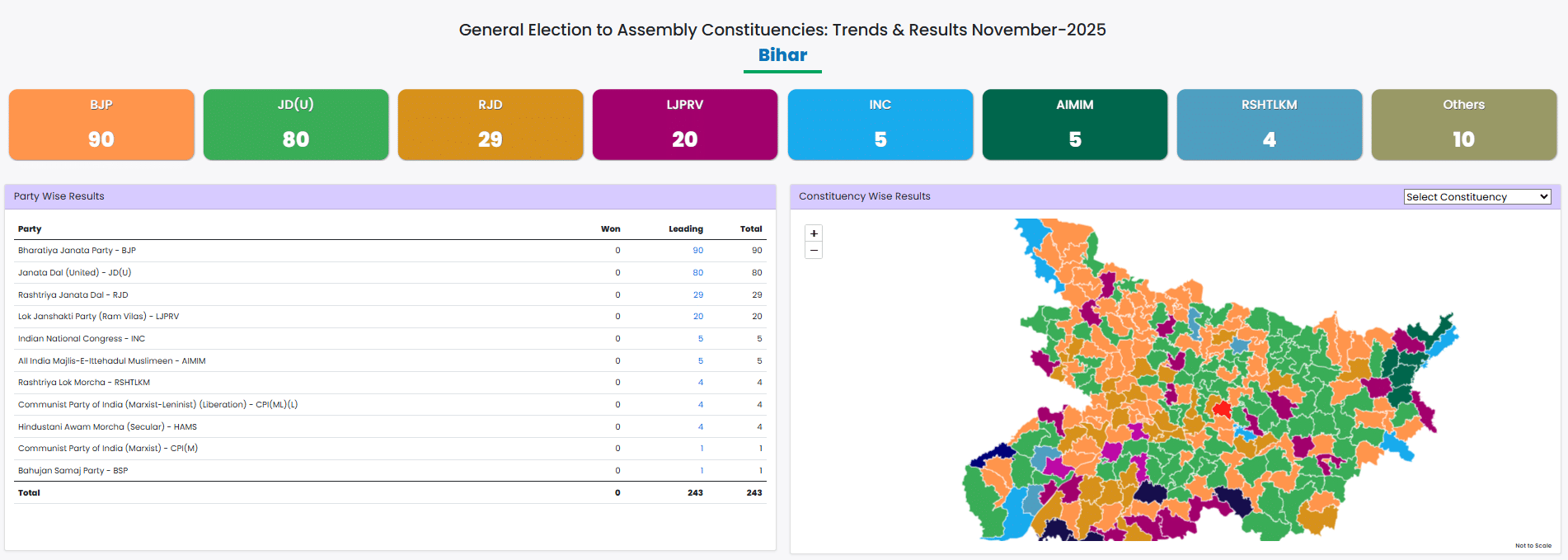Image resolution: width=1568 pixels, height=560 pixels.
Task: Open CPI(ML)(L) leading count link
Action: coord(701,405)
